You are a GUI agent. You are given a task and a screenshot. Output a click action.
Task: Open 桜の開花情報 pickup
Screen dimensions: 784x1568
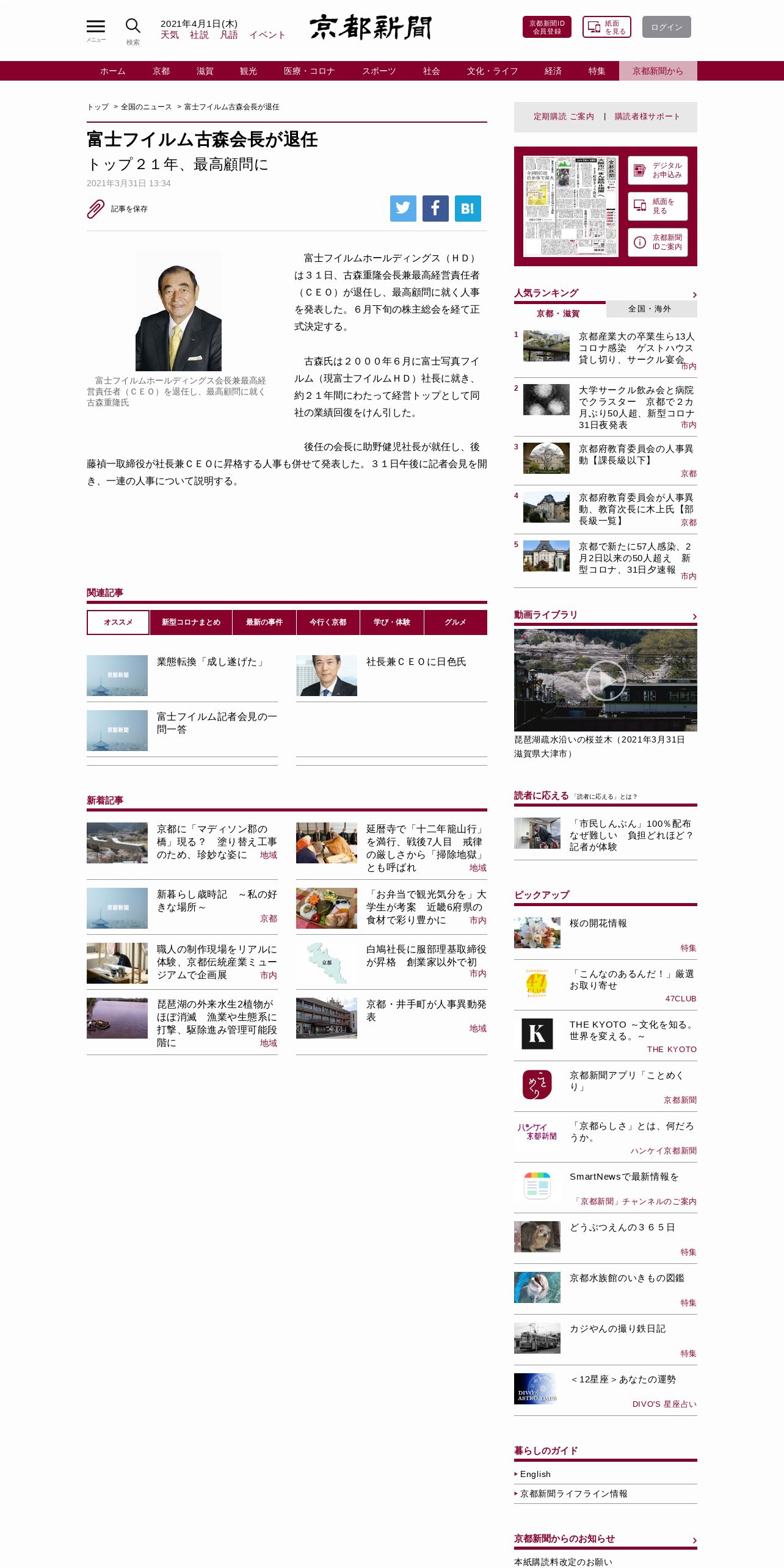pos(598,923)
